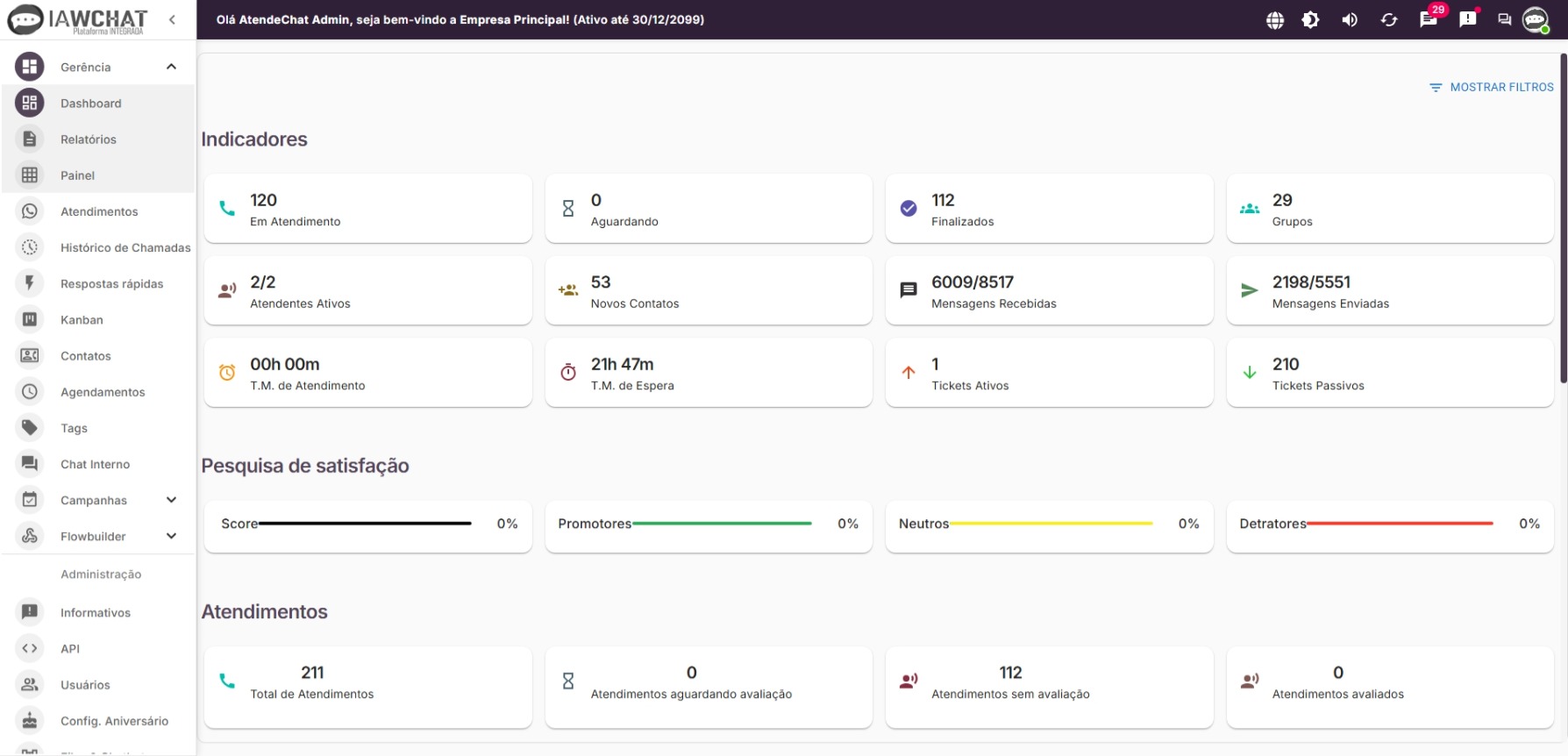Mute notification sound speaker icon
The height and width of the screenshot is (756, 1568).
1350,20
